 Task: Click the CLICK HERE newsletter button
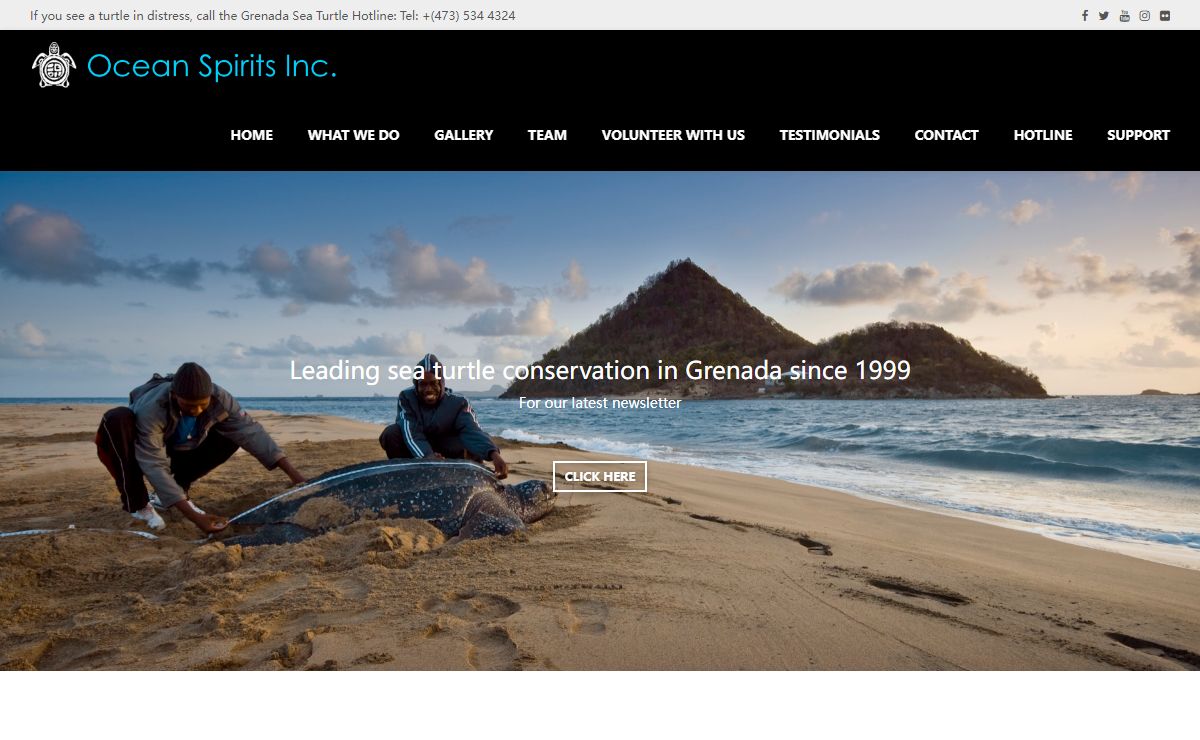pyautogui.click(x=600, y=477)
